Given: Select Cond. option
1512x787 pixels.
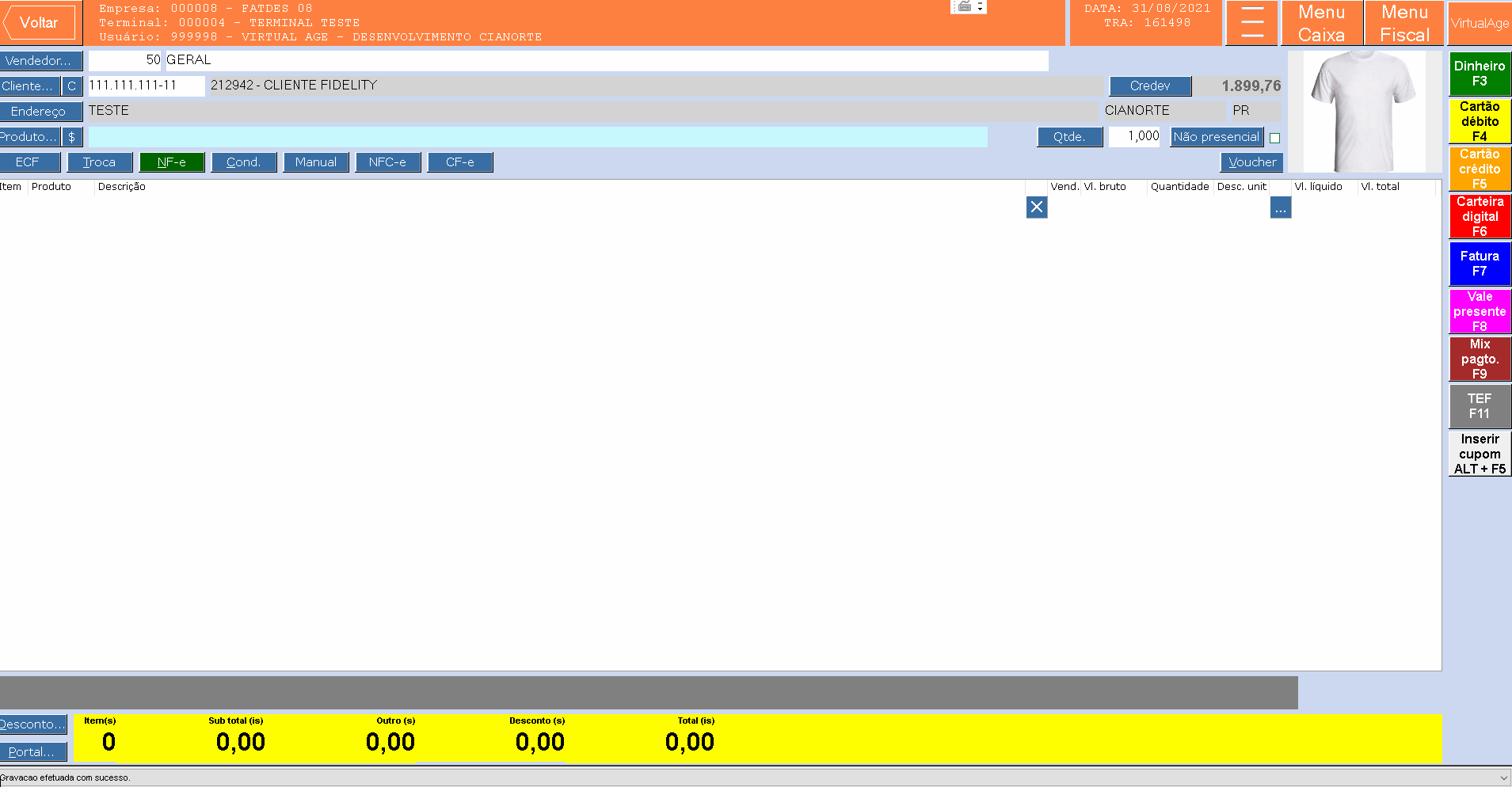Looking at the screenshot, I should [x=243, y=162].
